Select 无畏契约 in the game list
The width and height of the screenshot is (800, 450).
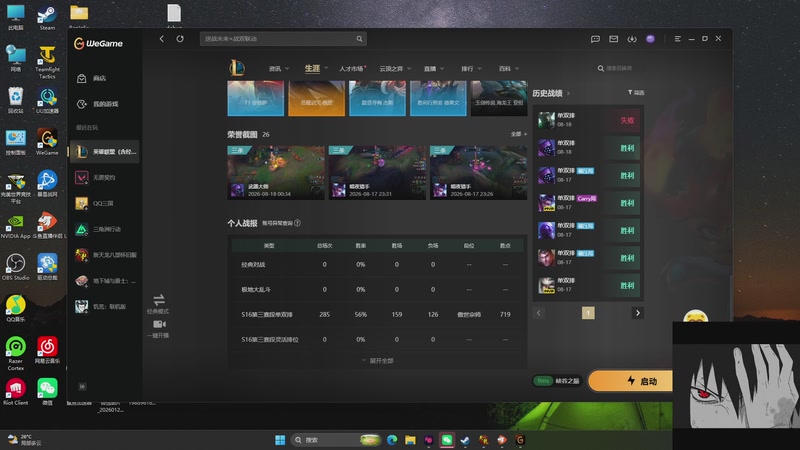tap(104, 178)
